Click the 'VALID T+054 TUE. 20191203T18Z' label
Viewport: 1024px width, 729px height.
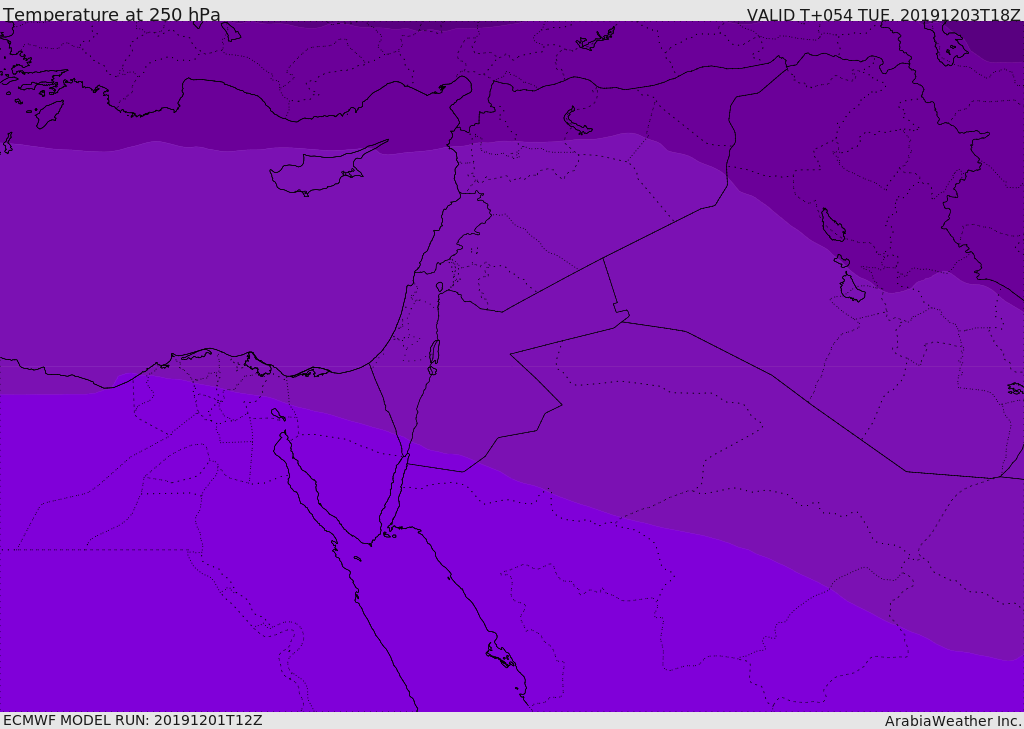[884, 15]
